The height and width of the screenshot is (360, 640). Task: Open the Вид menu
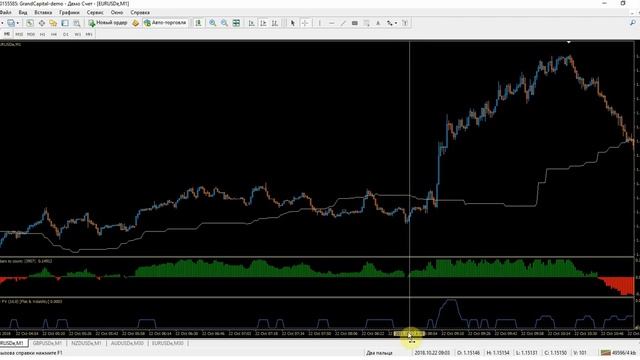[x=23, y=13]
